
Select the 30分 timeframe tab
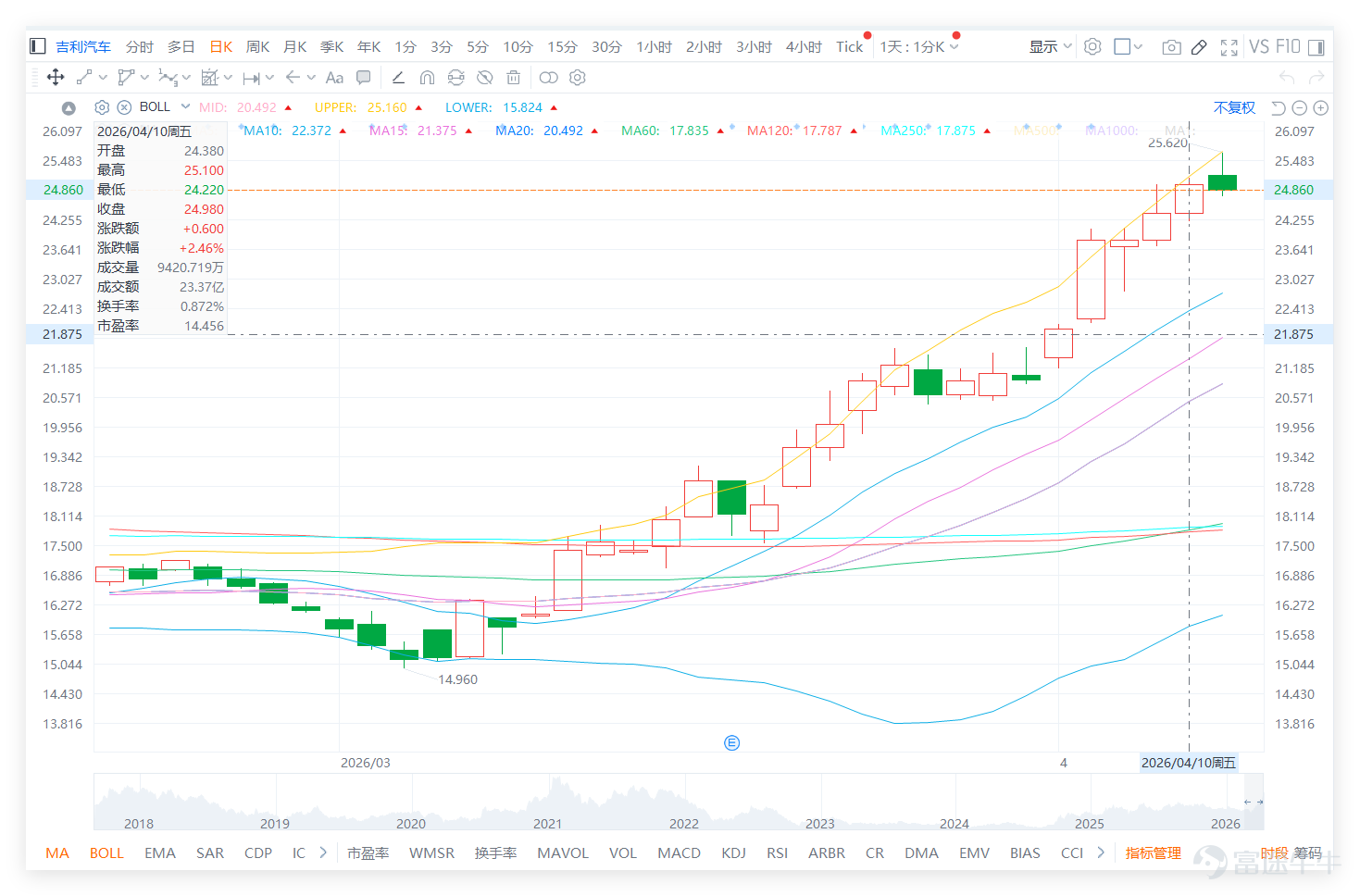(606, 46)
